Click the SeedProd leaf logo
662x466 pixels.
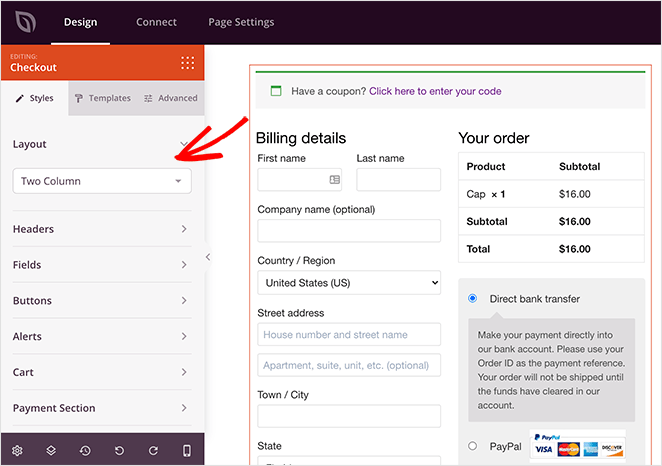point(26,22)
